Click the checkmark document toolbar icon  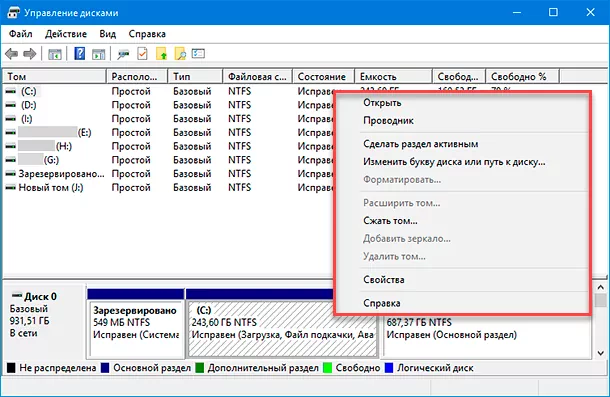click(x=142, y=54)
